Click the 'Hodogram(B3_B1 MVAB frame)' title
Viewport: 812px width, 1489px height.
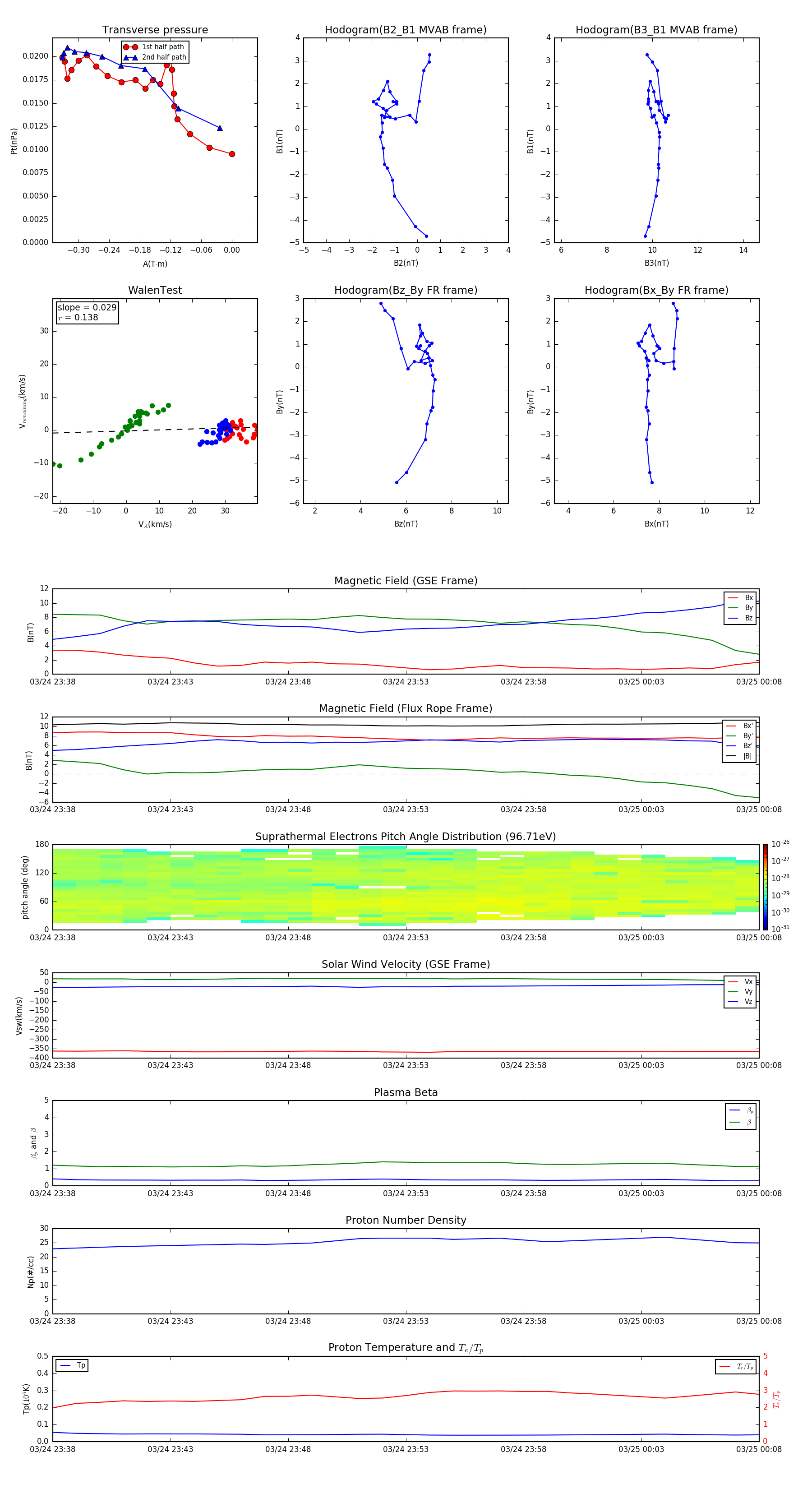(656, 30)
